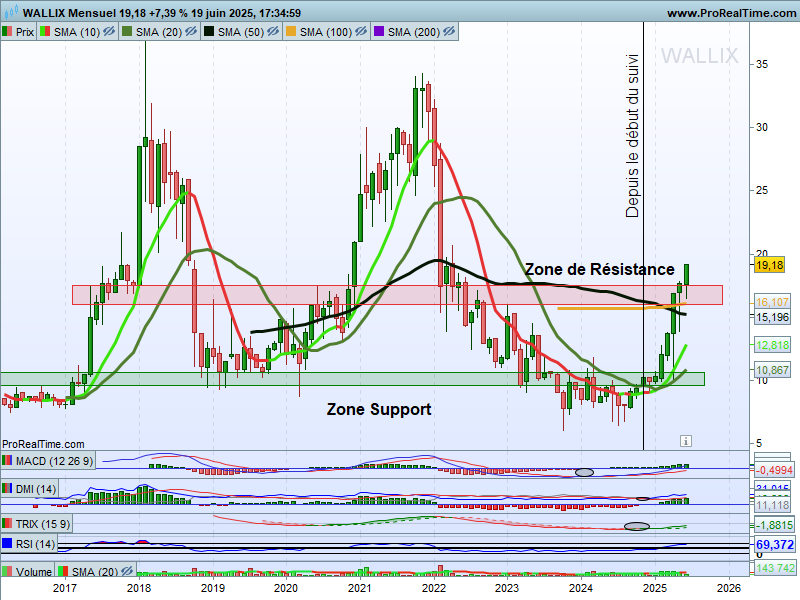The height and width of the screenshot is (600, 800).
Task: Click the 2025 year on time axis
Action: (655, 588)
